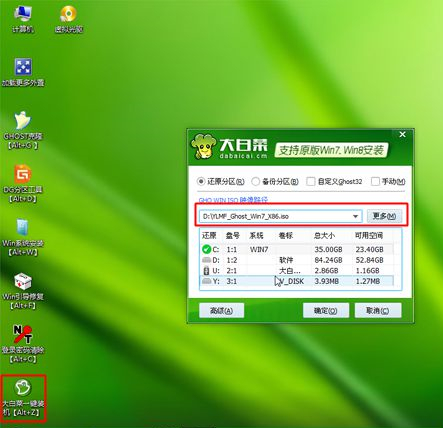Click the 更多 browse button
Viewport: 443px width, 428px height.
384,216
